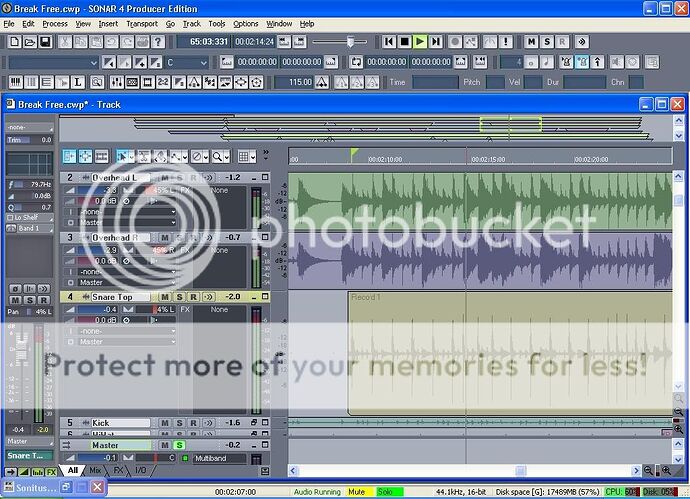Switch to the FX tab
Viewport: 690px width, 499px height.
[118, 470]
